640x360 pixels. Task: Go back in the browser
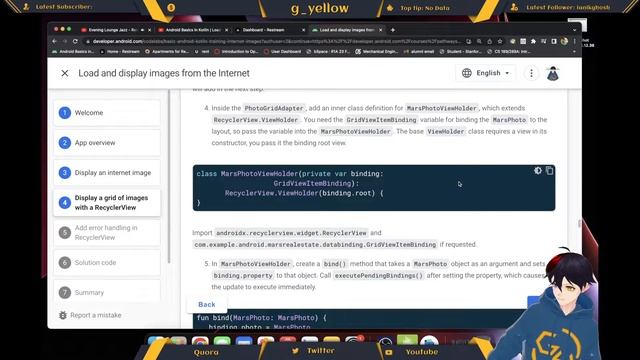(x=54, y=41)
